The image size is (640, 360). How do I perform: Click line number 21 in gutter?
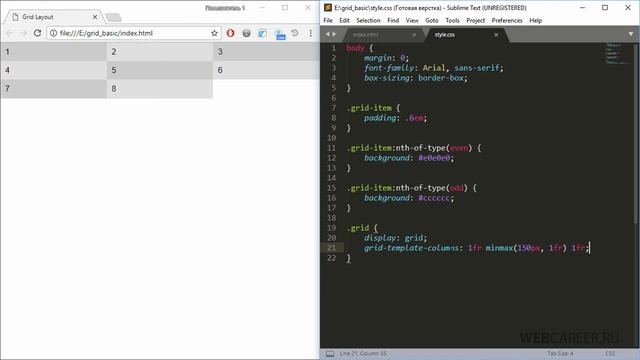point(331,248)
